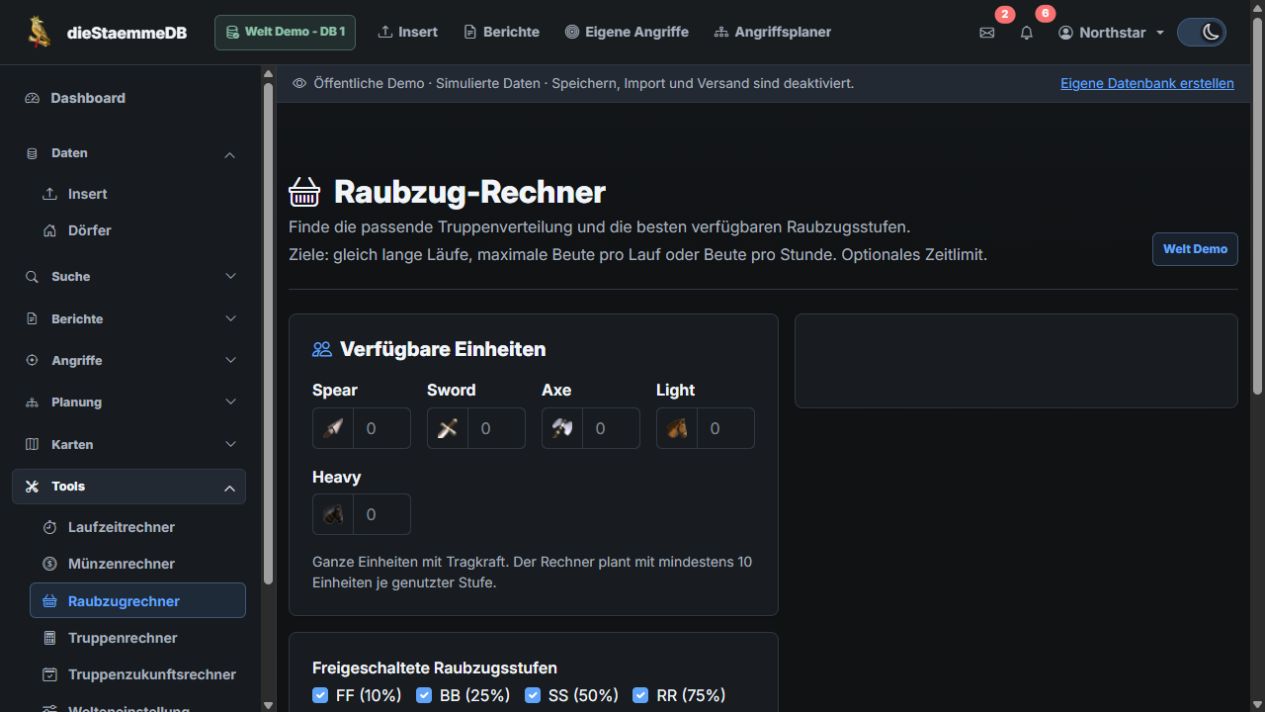This screenshot has height=712, width=1265.
Task: Uncheck the BB (25%) checkbox
Action: coord(424,695)
